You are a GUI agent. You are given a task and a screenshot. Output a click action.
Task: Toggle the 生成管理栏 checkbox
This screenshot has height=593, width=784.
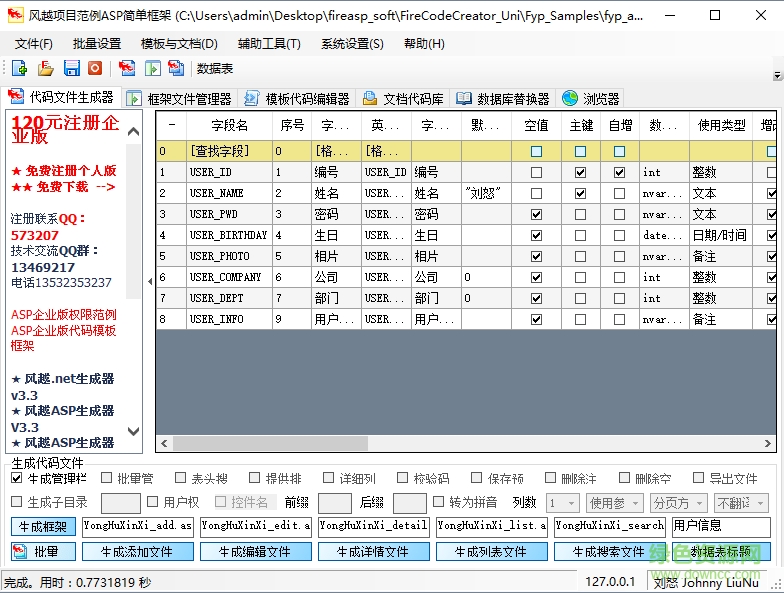[x=16, y=478]
